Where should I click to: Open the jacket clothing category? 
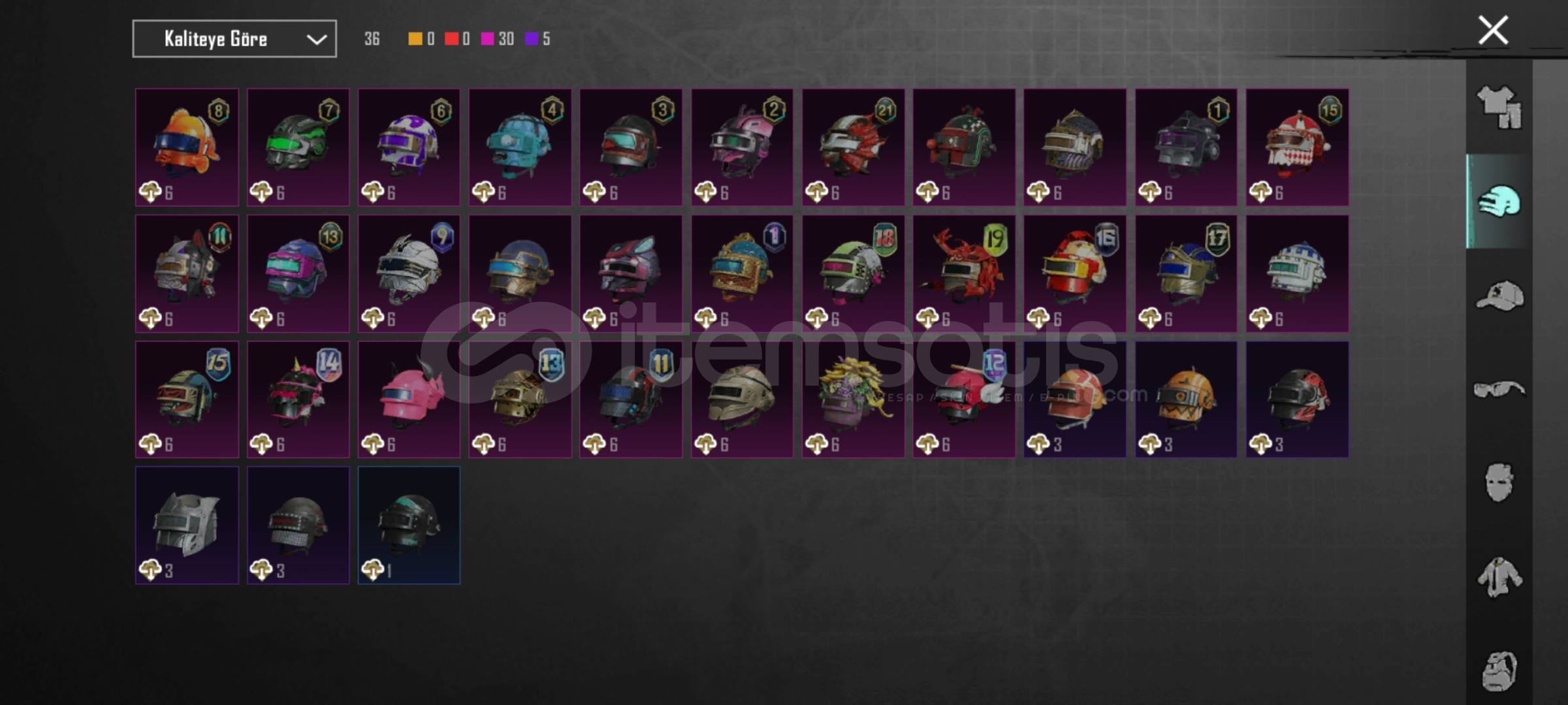(1499, 577)
